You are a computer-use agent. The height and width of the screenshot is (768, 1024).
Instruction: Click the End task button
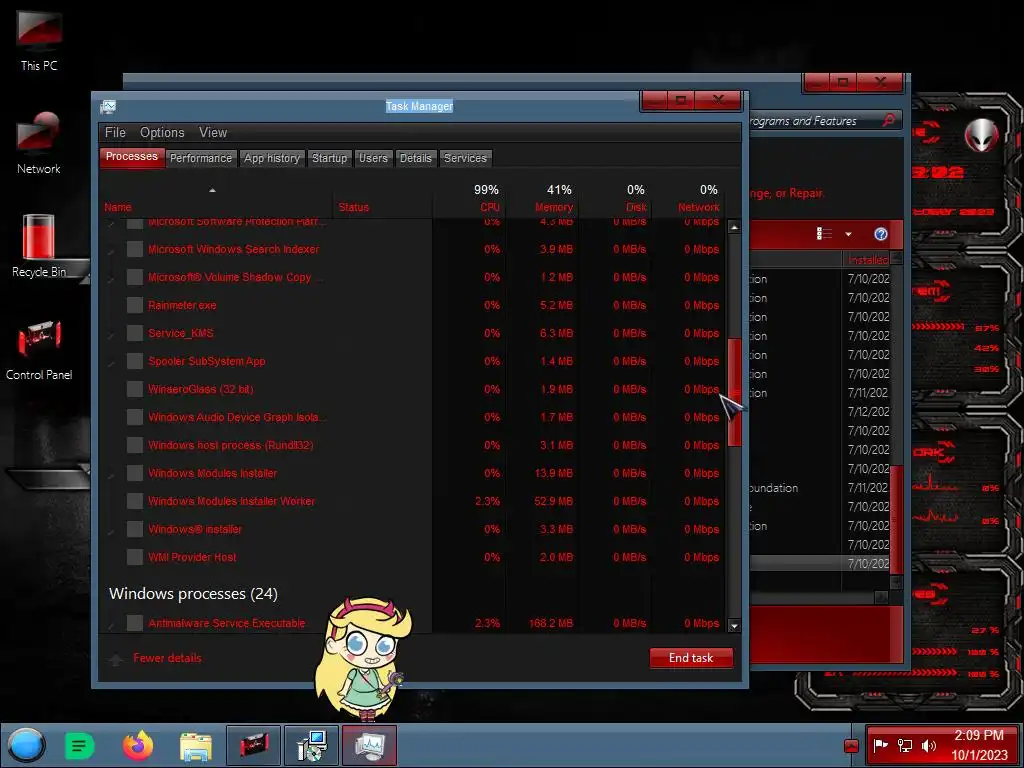[x=691, y=658]
